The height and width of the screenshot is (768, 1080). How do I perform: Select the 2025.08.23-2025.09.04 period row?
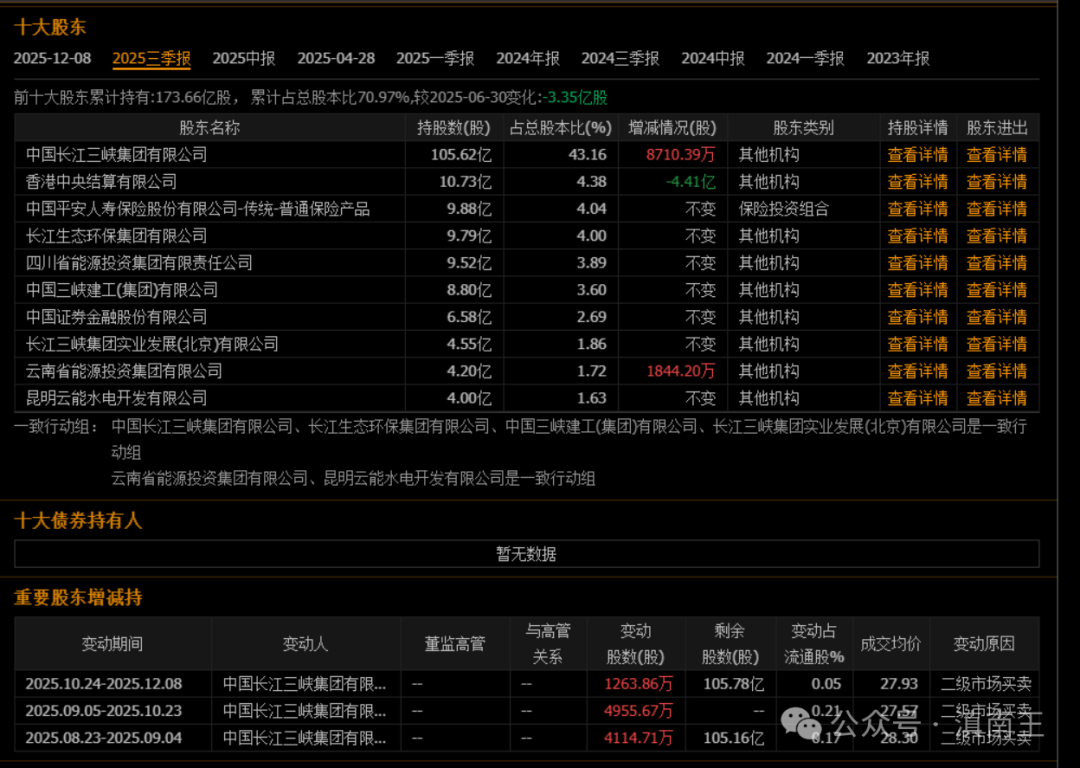click(x=526, y=738)
